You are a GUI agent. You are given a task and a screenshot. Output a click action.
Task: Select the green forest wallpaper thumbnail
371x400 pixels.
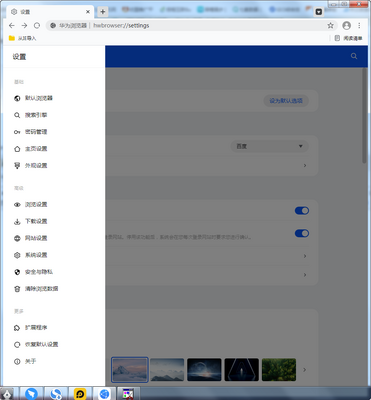pos(279,370)
